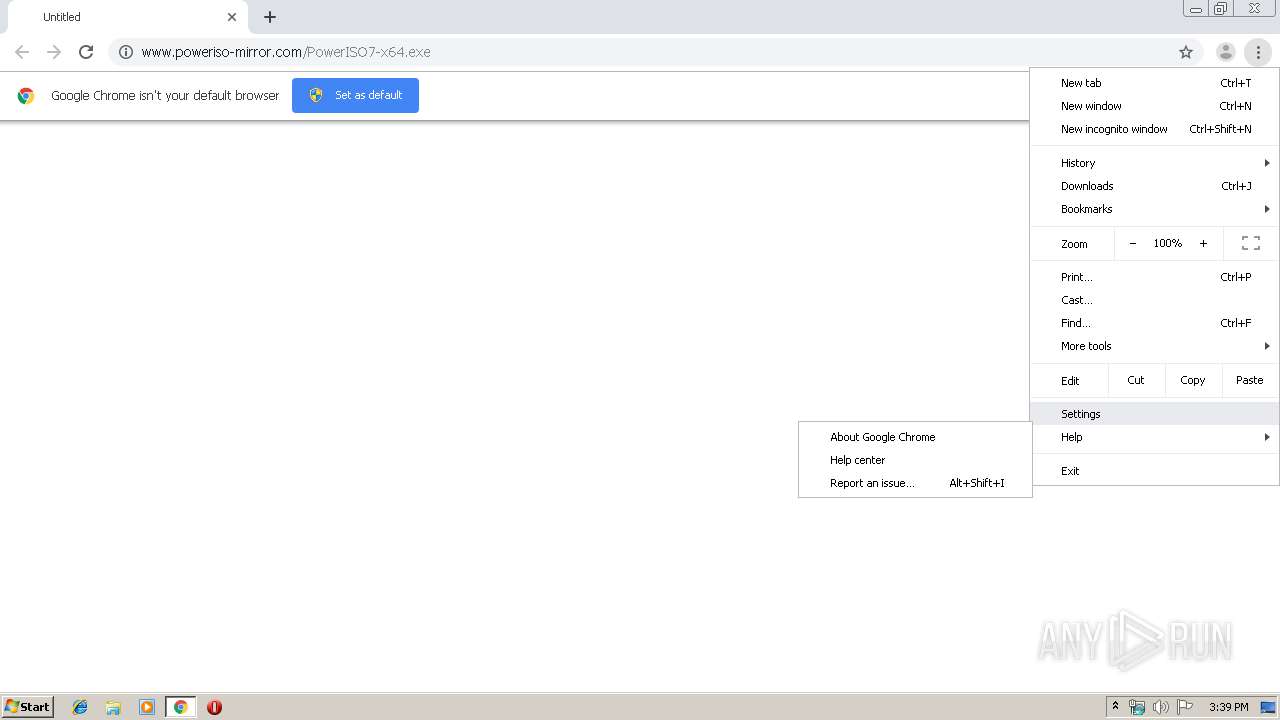Expand the More tools submenu
The height and width of the screenshot is (720, 1280).
(1155, 346)
